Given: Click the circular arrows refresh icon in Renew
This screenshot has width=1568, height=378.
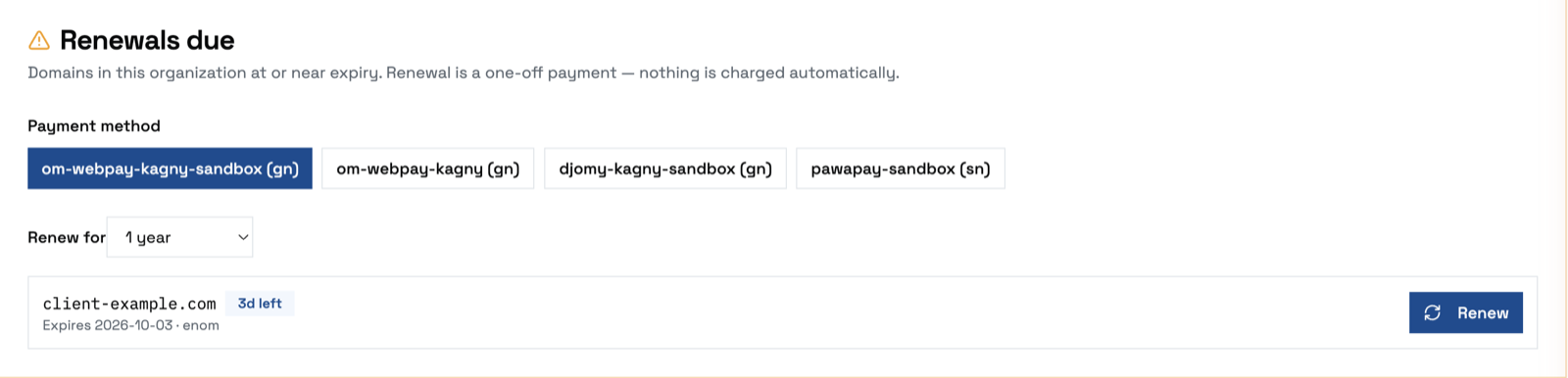Looking at the screenshot, I should (x=1432, y=312).
